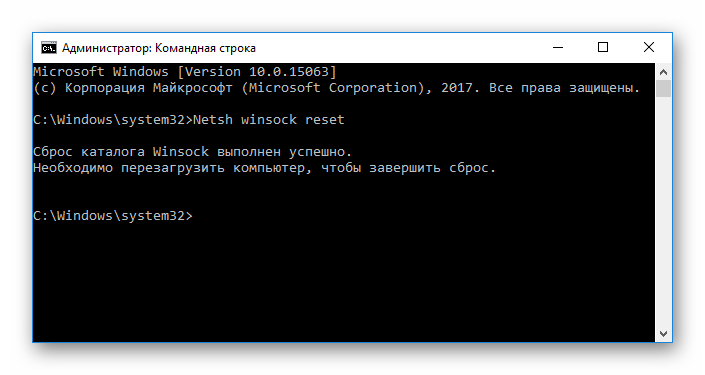Click the title text Администратор: Командная строка

coord(159,48)
